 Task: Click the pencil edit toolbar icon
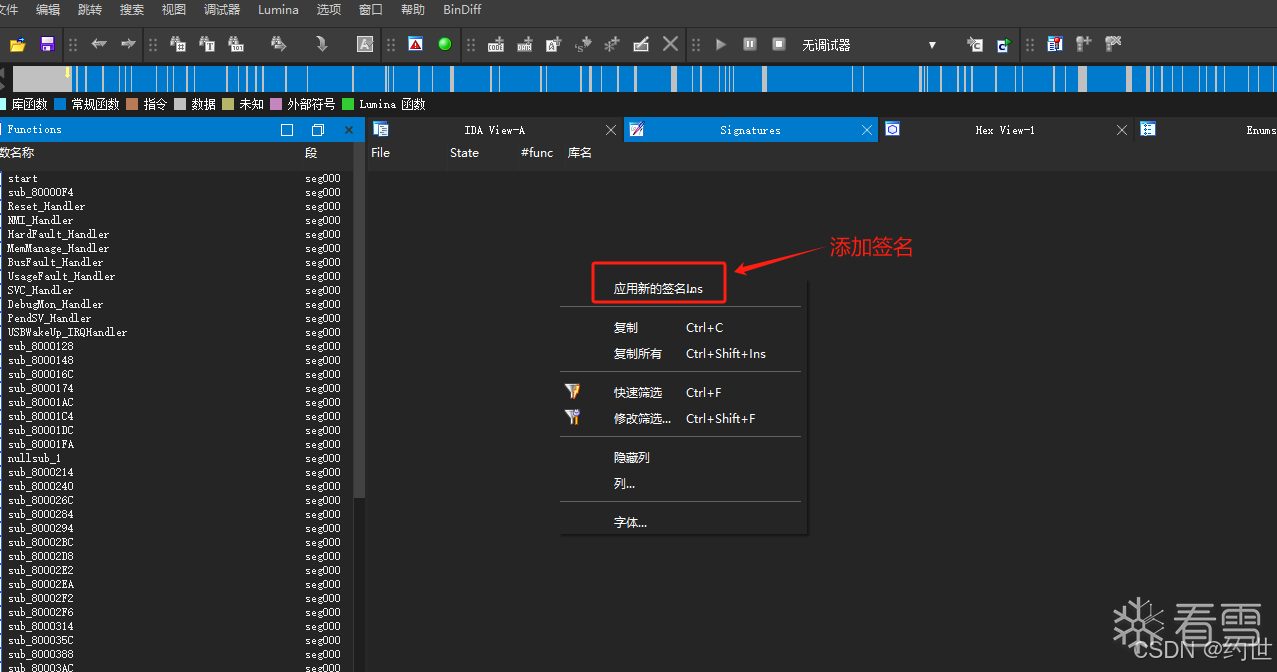coord(641,44)
